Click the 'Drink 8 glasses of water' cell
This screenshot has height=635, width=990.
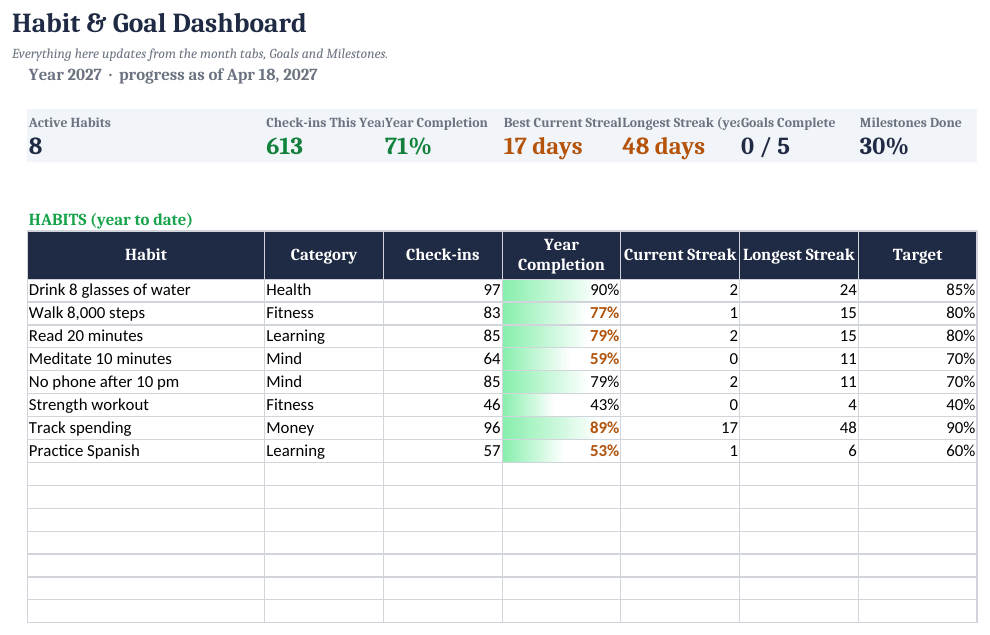(x=146, y=290)
